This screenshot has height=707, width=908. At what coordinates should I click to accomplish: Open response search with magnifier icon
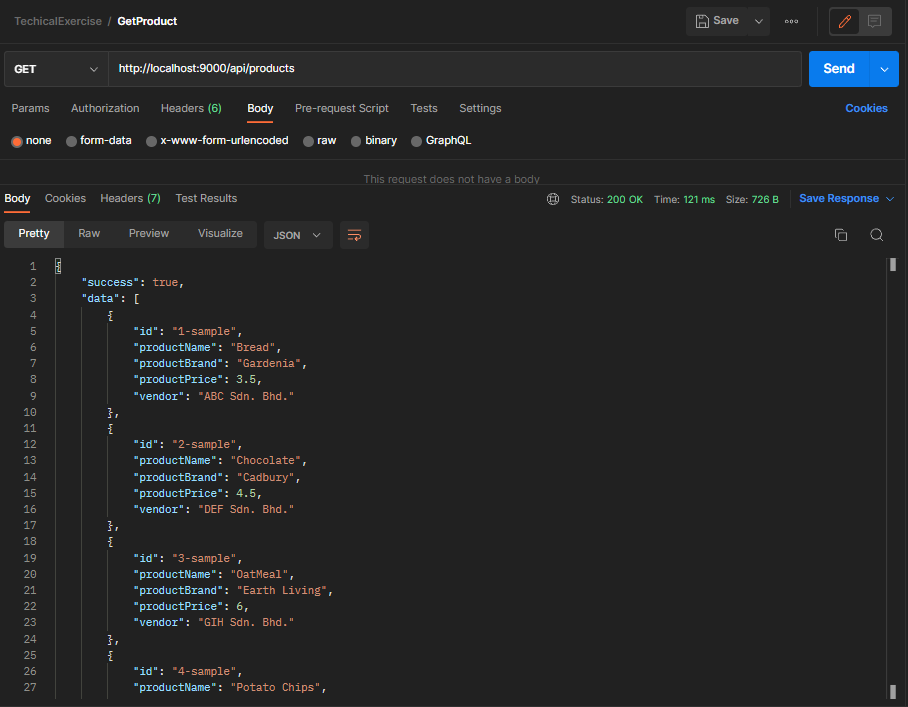pos(877,234)
